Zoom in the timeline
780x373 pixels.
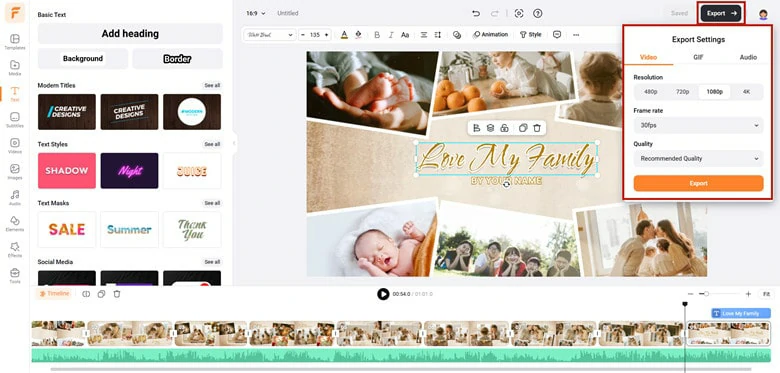tap(748, 294)
